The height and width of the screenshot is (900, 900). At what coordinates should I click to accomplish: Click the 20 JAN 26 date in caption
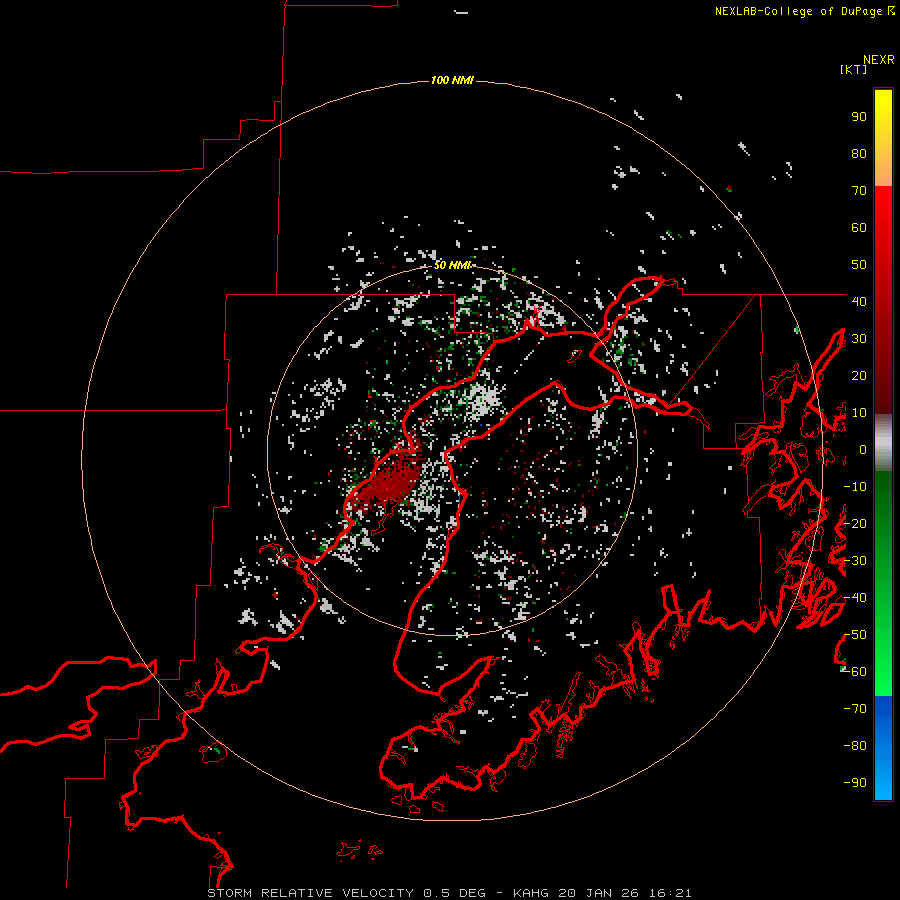pyautogui.click(x=599, y=893)
